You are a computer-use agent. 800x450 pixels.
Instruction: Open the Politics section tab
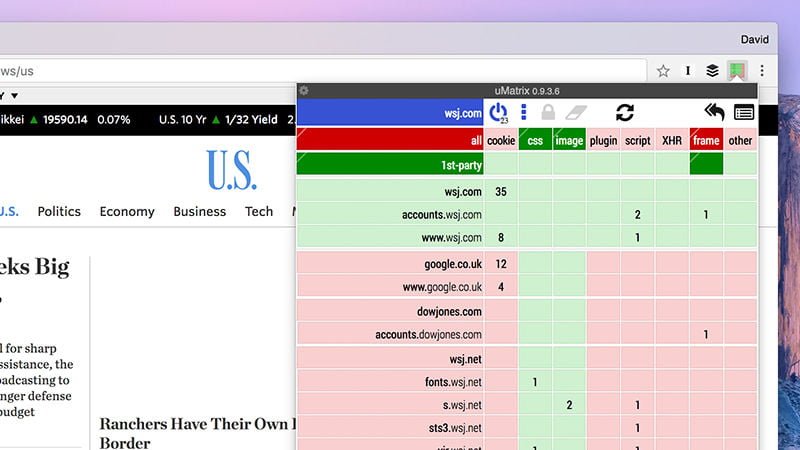pos(59,212)
